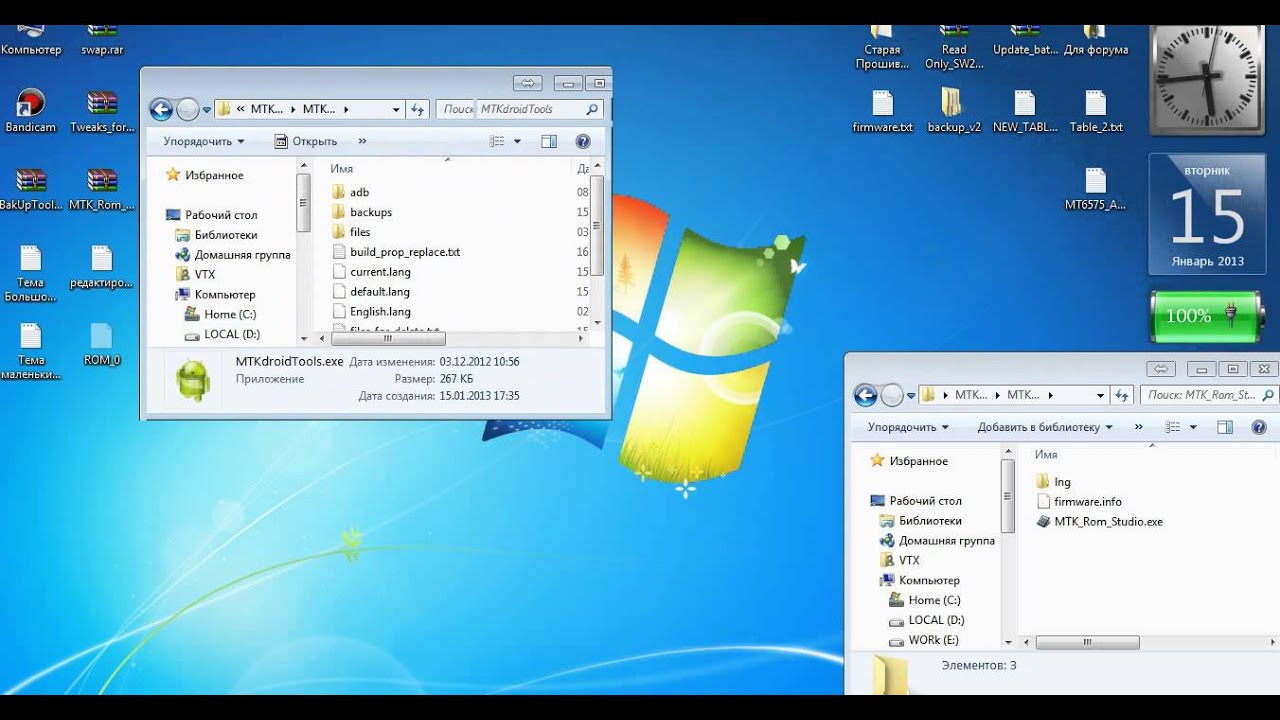Image resolution: width=1280 pixels, height=720 pixels.
Task: Expand view options arrow in MTKdroidTools window
Action: click(517, 142)
